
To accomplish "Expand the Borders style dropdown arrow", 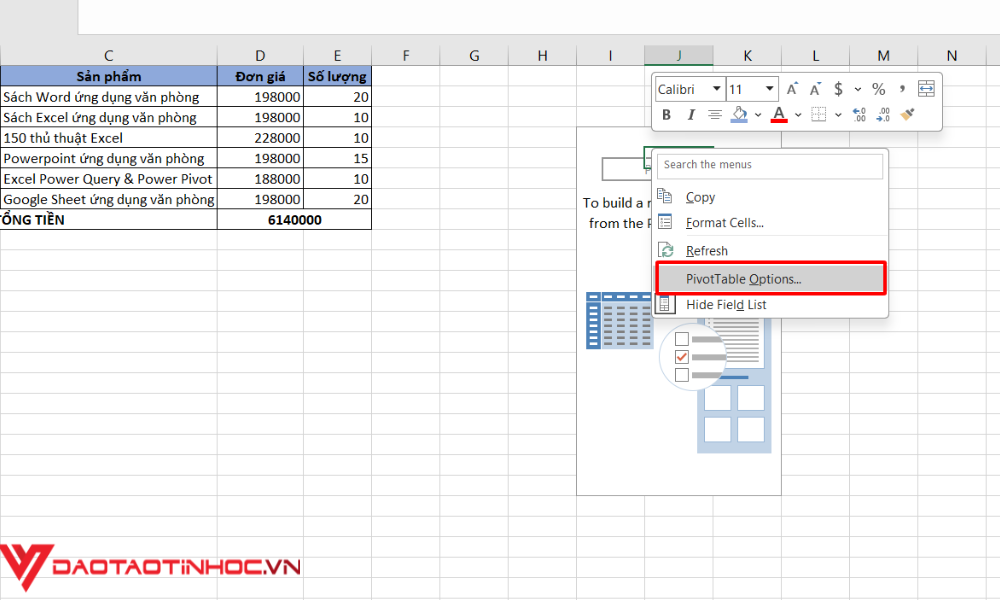I will pos(838,114).
